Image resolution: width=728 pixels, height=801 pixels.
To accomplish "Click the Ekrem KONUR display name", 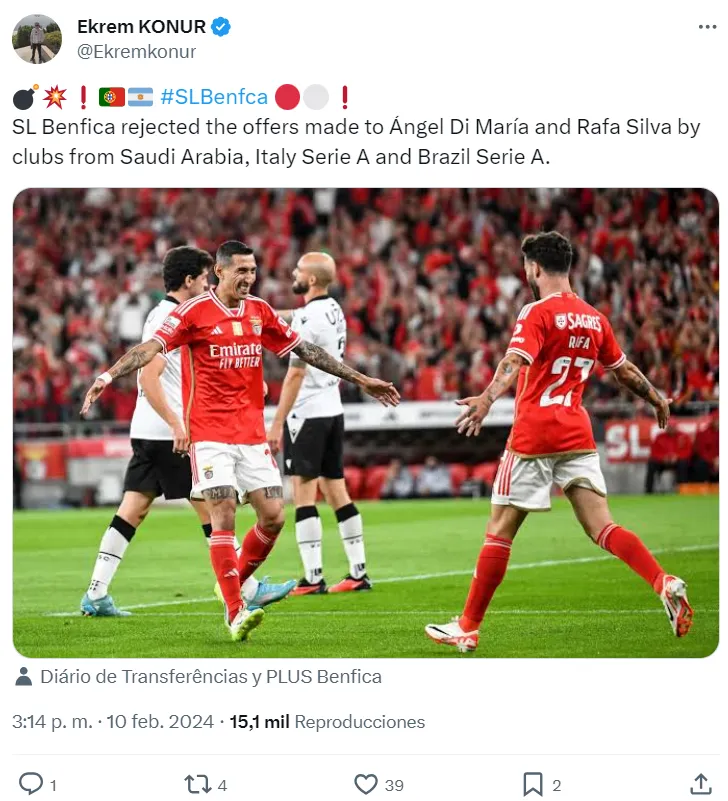I will (x=142, y=27).
